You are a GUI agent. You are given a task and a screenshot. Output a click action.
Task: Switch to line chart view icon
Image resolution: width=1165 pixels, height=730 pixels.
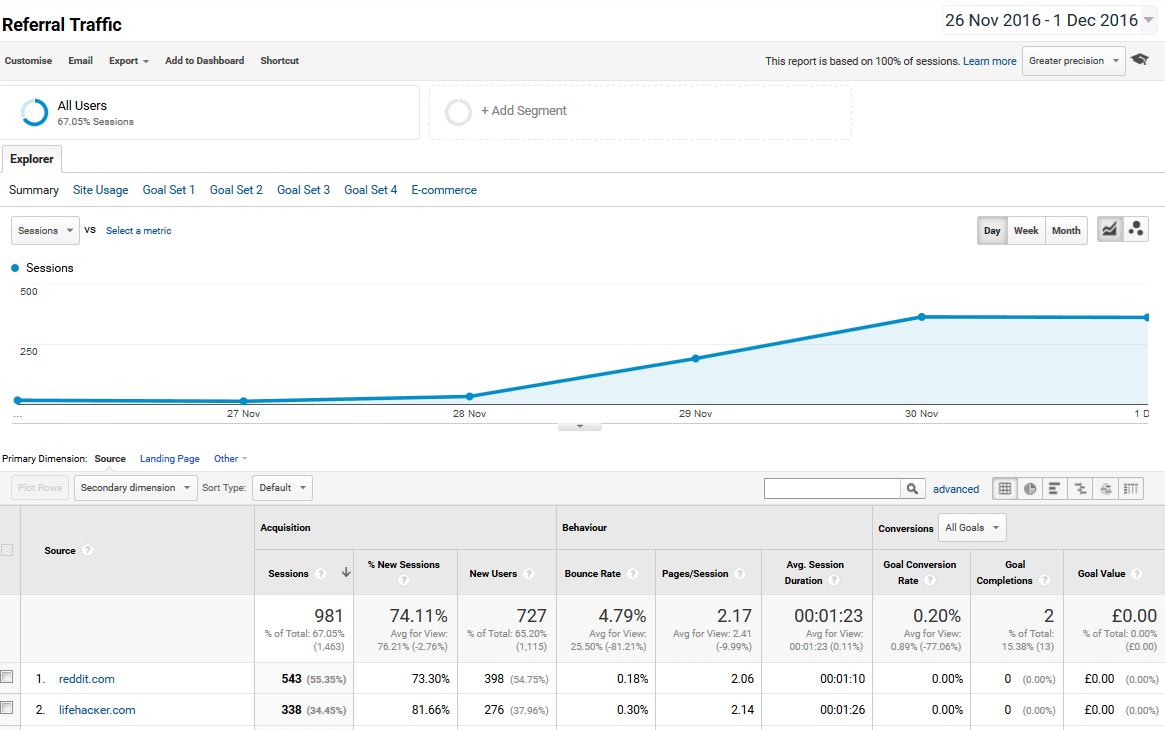(1110, 230)
